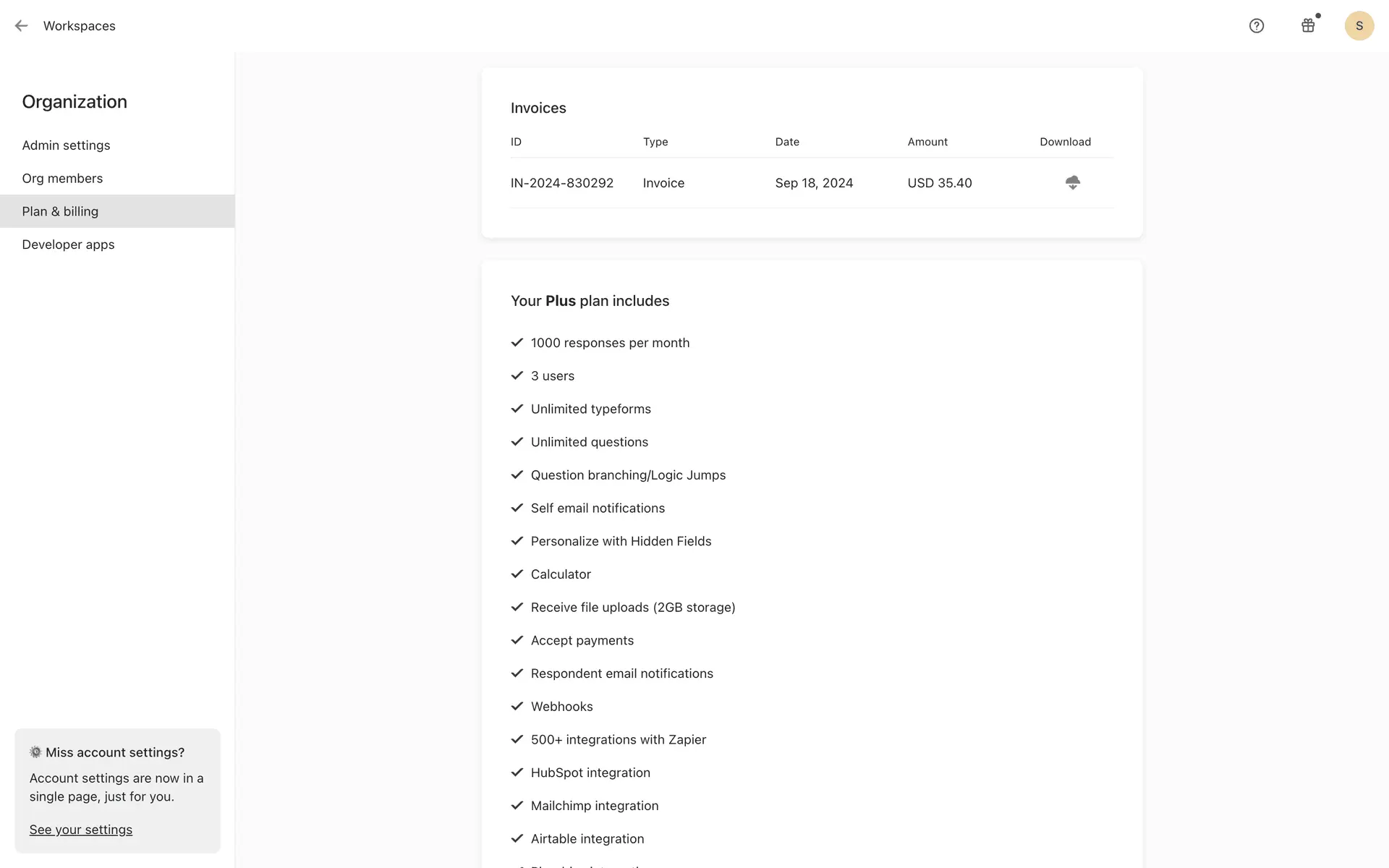Image resolution: width=1389 pixels, height=868 pixels.
Task: Click invoice ID IN-2024-830292
Action: 562,183
